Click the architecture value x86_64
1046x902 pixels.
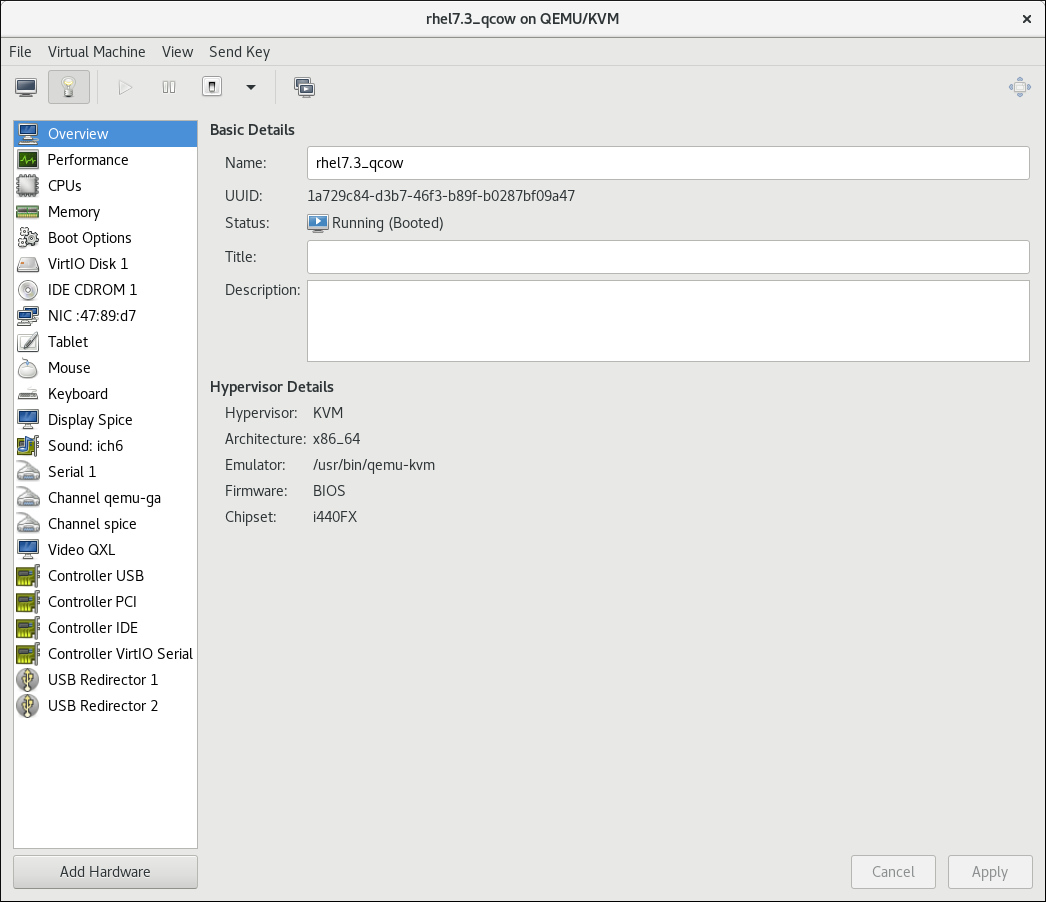point(336,439)
